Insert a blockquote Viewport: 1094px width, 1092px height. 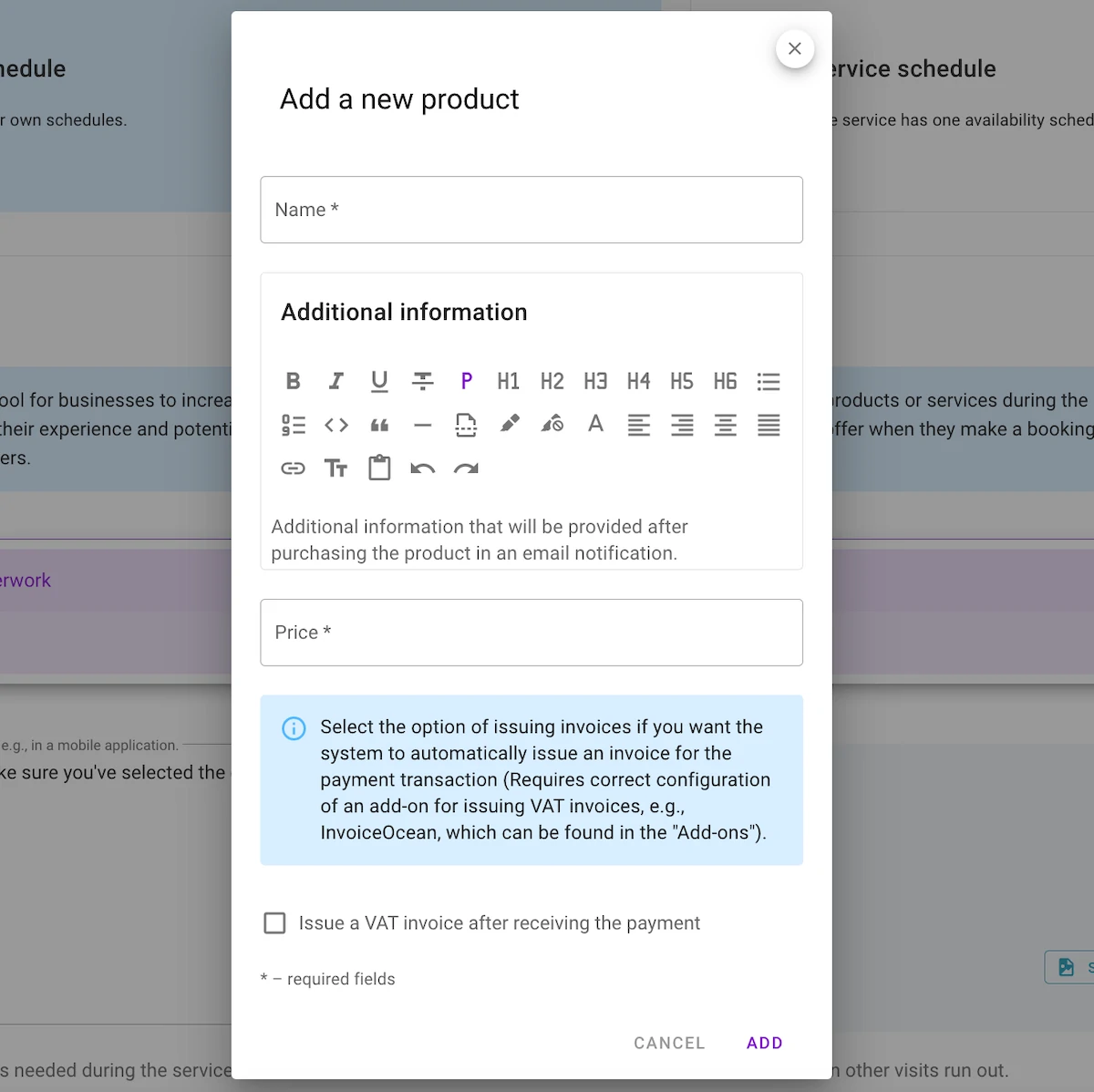[379, 425]
